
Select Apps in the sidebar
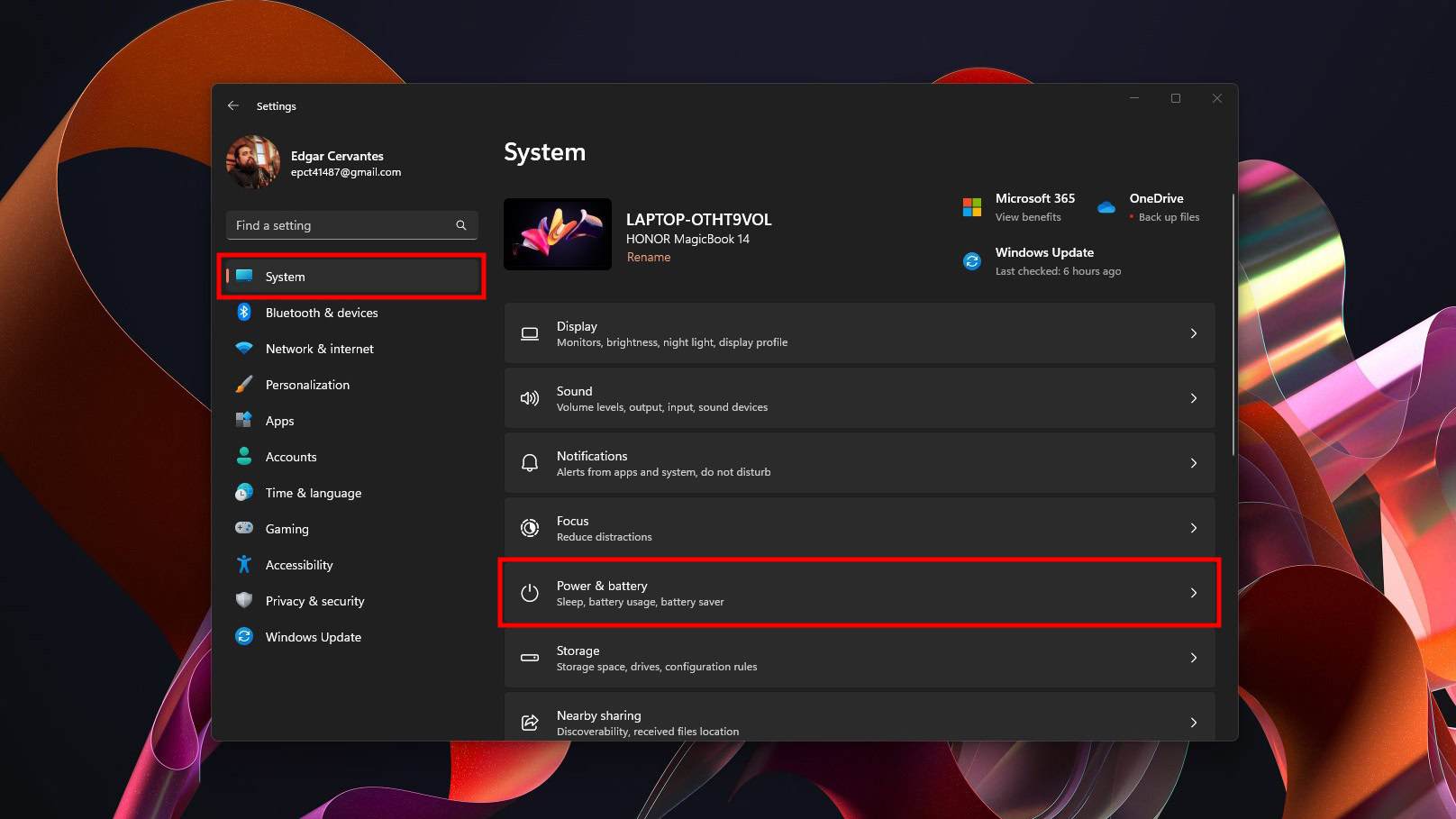[x=279, y=421]
